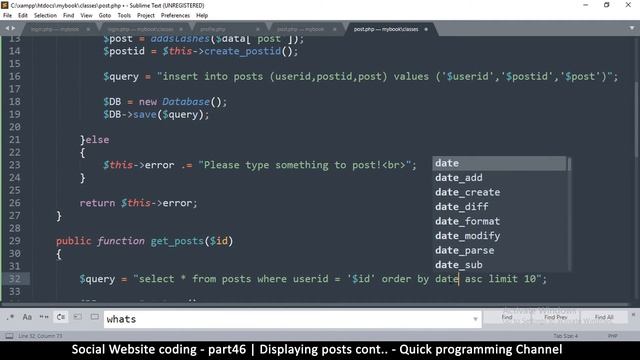Viewport: 640px width, 360px height.
Task: Toggle whole word match option
Action: 44,317
